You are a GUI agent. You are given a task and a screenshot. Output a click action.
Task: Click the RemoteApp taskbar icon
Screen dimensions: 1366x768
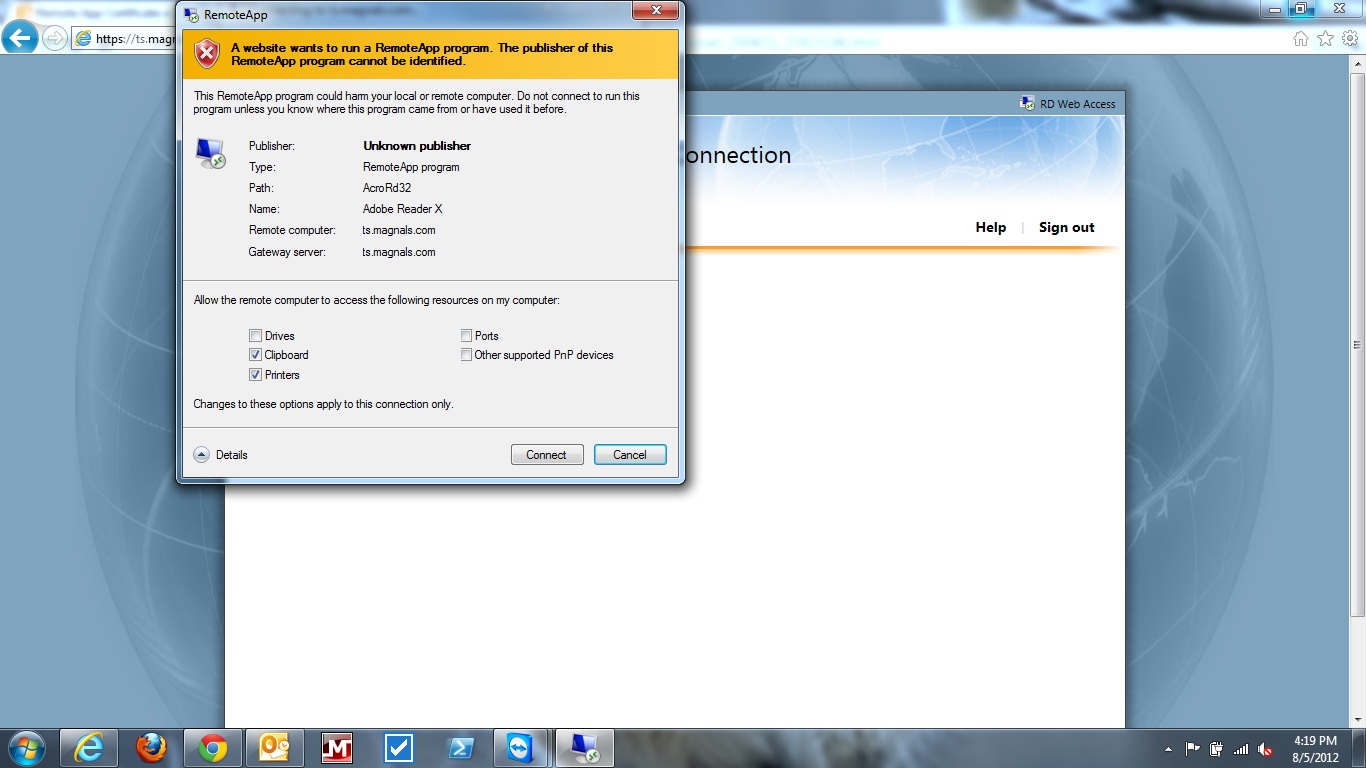pyautogui.click(x=584, y=748)
